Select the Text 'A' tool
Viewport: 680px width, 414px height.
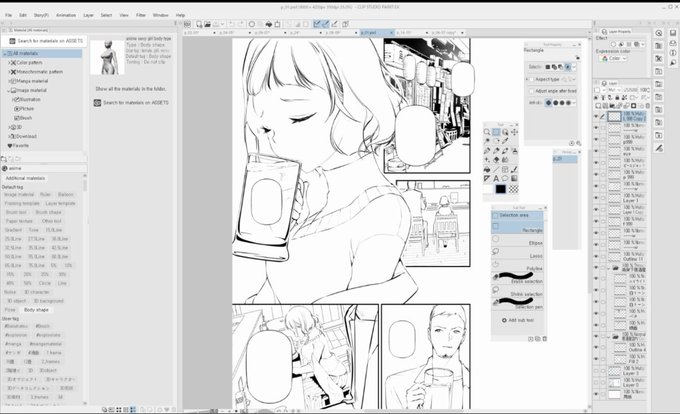496,178
